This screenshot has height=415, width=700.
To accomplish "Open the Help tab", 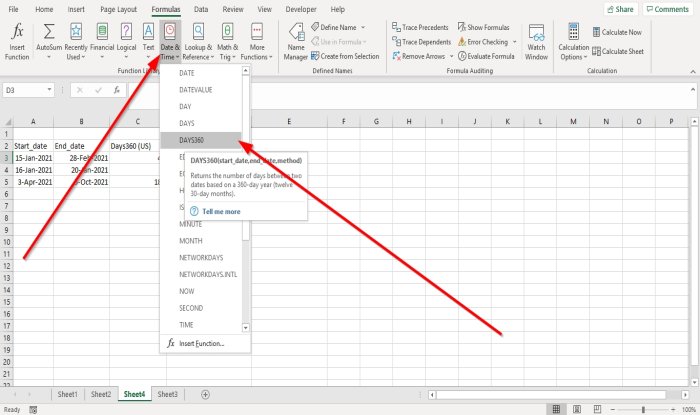I will point(338,9).
